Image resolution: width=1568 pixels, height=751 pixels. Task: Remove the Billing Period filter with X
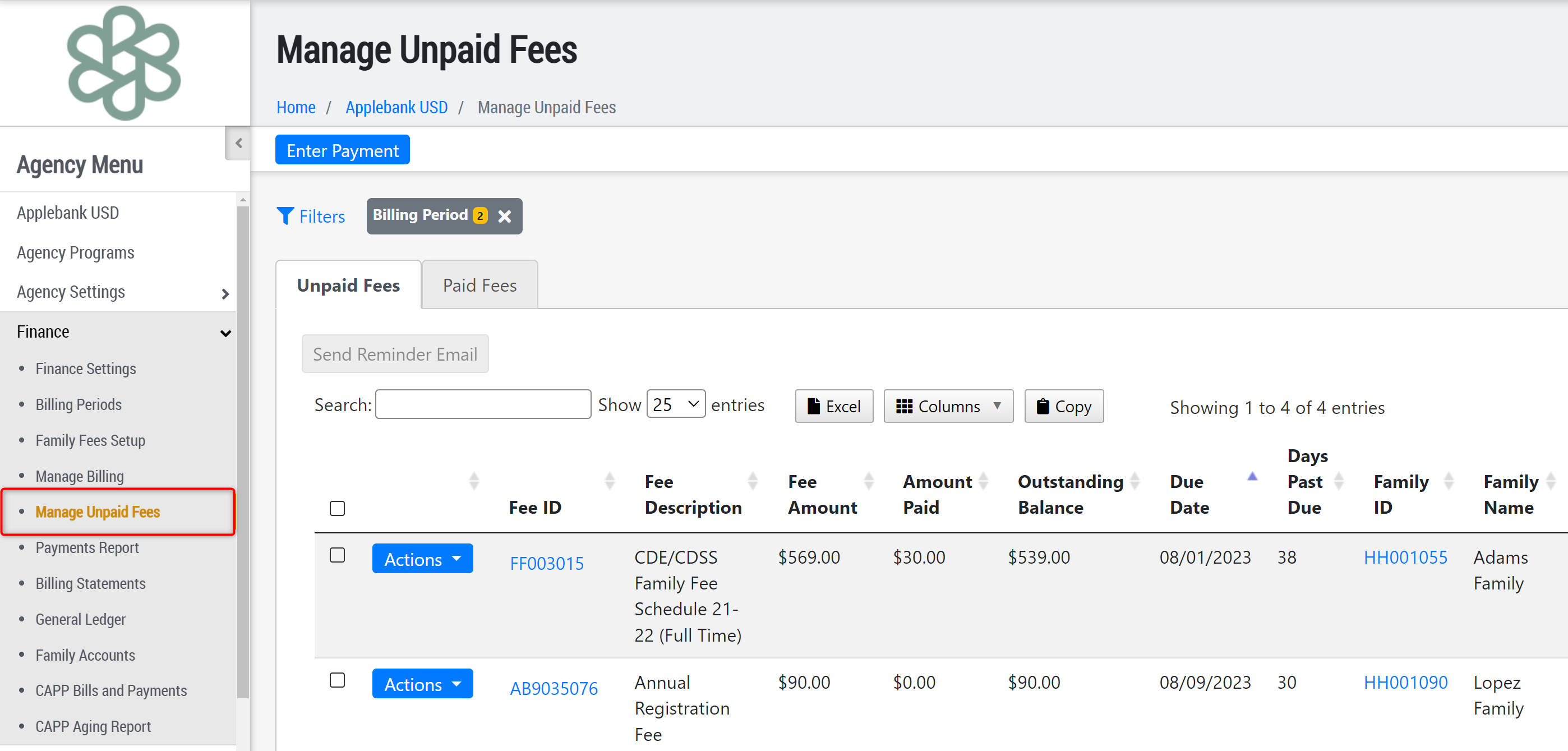[x=504, y=216]
